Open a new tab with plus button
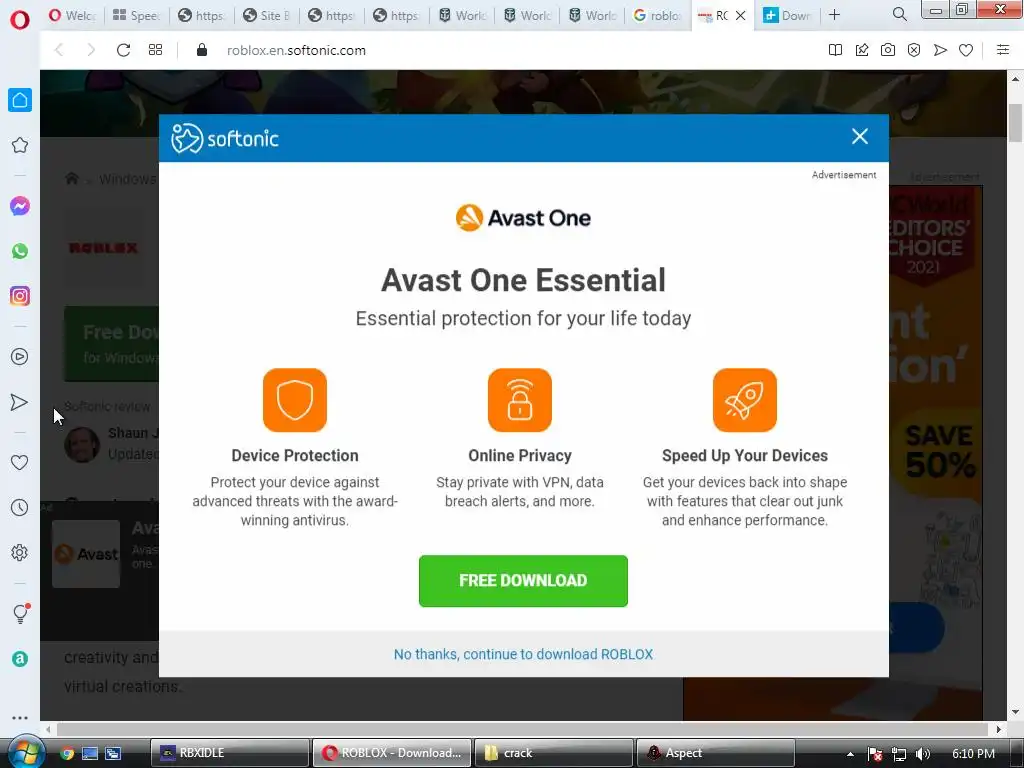This screenshot has height=768, width=1024. pos(835,14)
